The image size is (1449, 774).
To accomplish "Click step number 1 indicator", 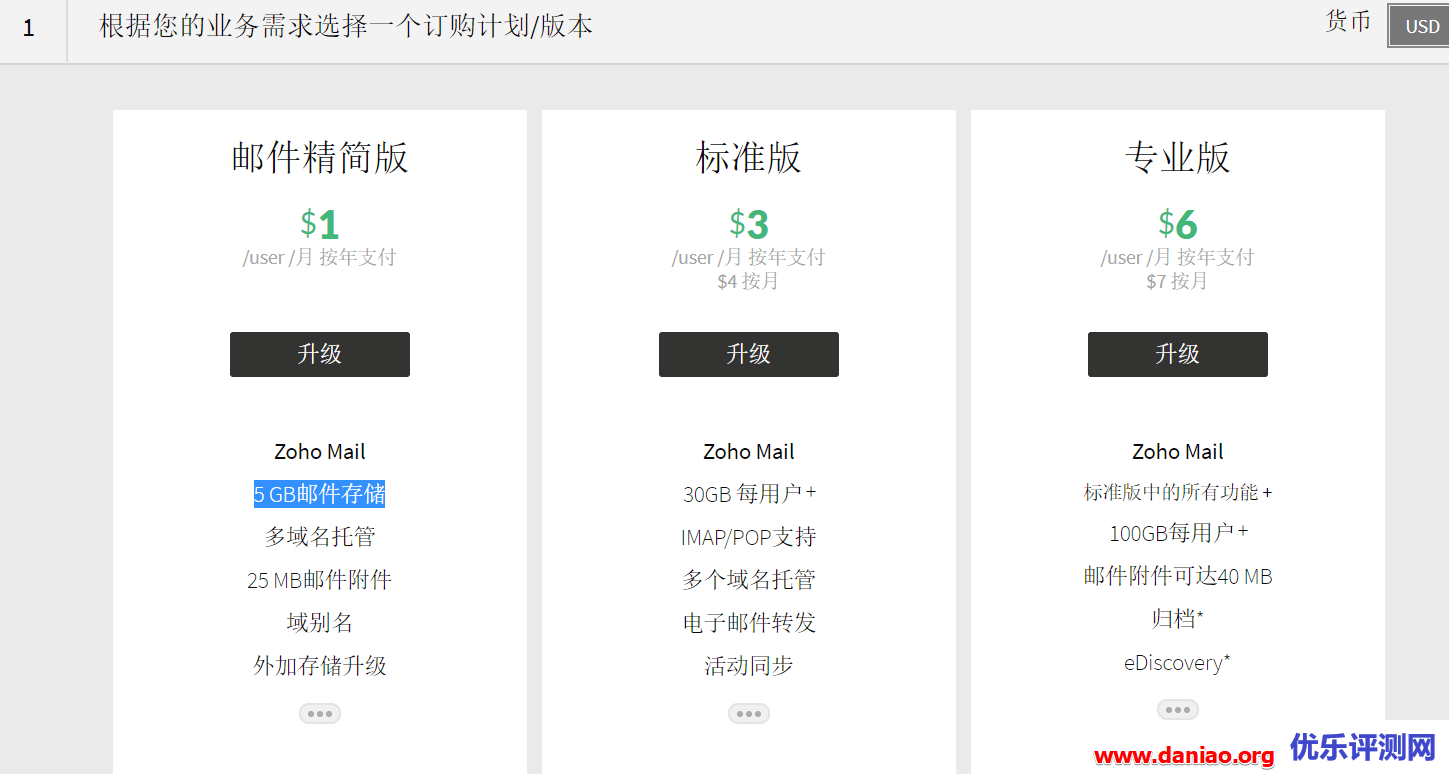I will (29, 28).
